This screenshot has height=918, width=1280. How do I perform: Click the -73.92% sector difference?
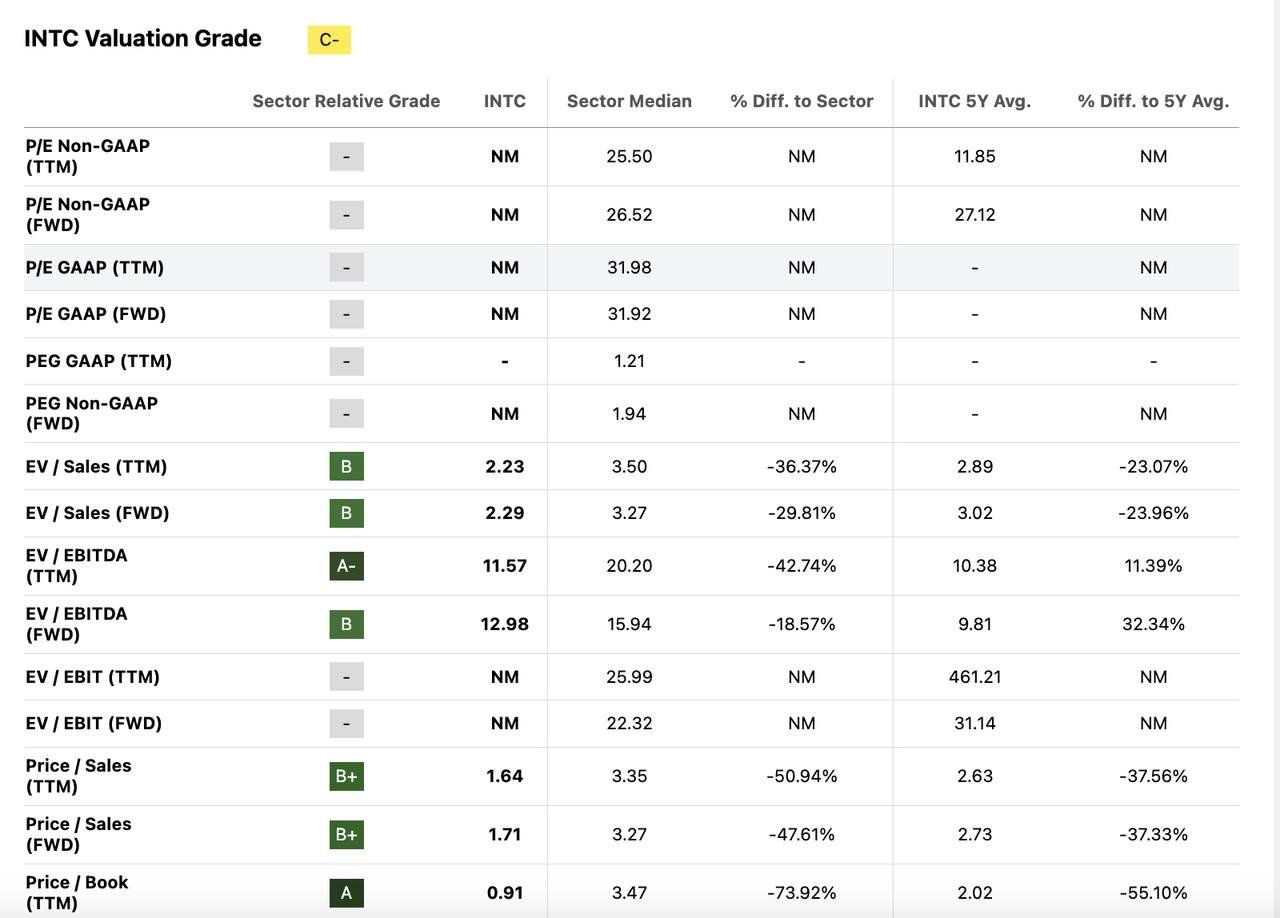coord(802,893)
